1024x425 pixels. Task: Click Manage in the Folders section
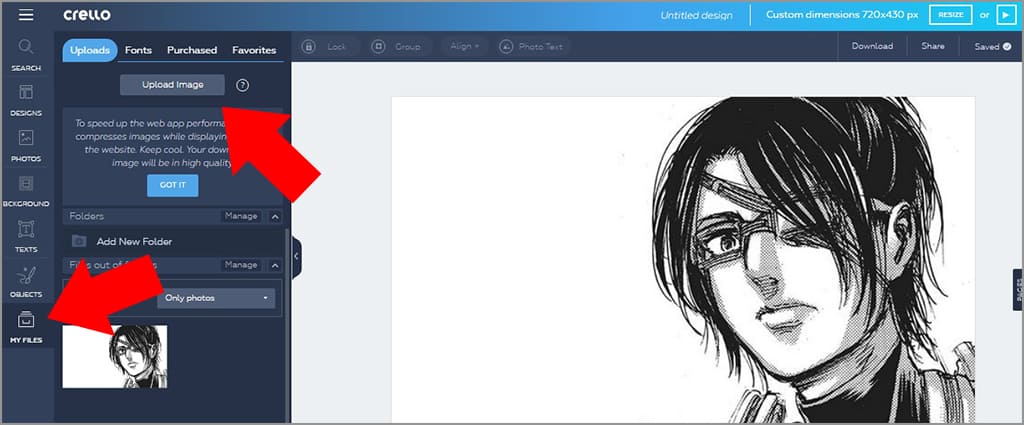point(241,216)
